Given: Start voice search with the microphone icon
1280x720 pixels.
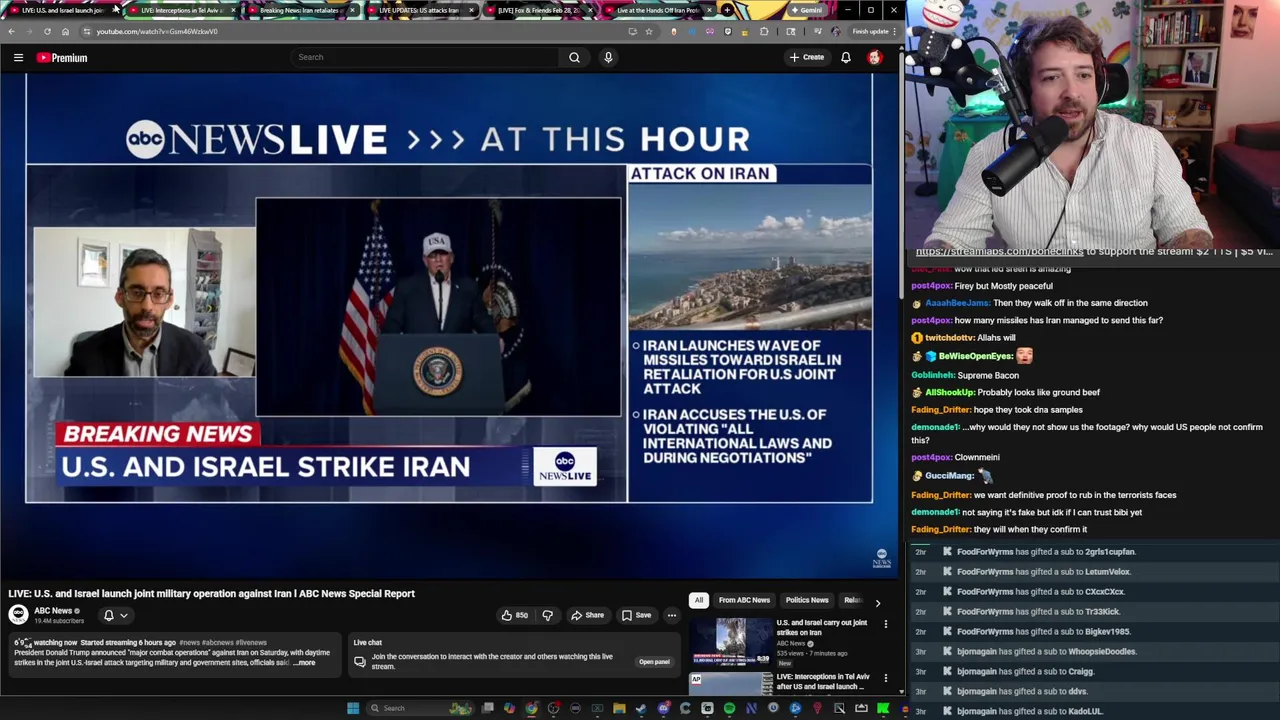Looking at the screenshot, I should coord(608,57).
